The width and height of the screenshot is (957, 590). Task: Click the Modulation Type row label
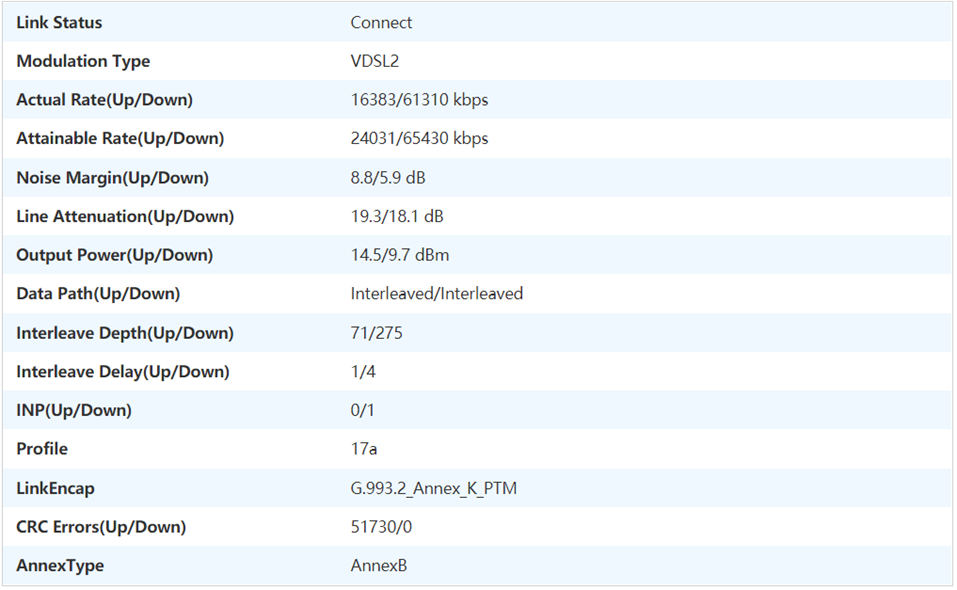(x=83, y=61)
